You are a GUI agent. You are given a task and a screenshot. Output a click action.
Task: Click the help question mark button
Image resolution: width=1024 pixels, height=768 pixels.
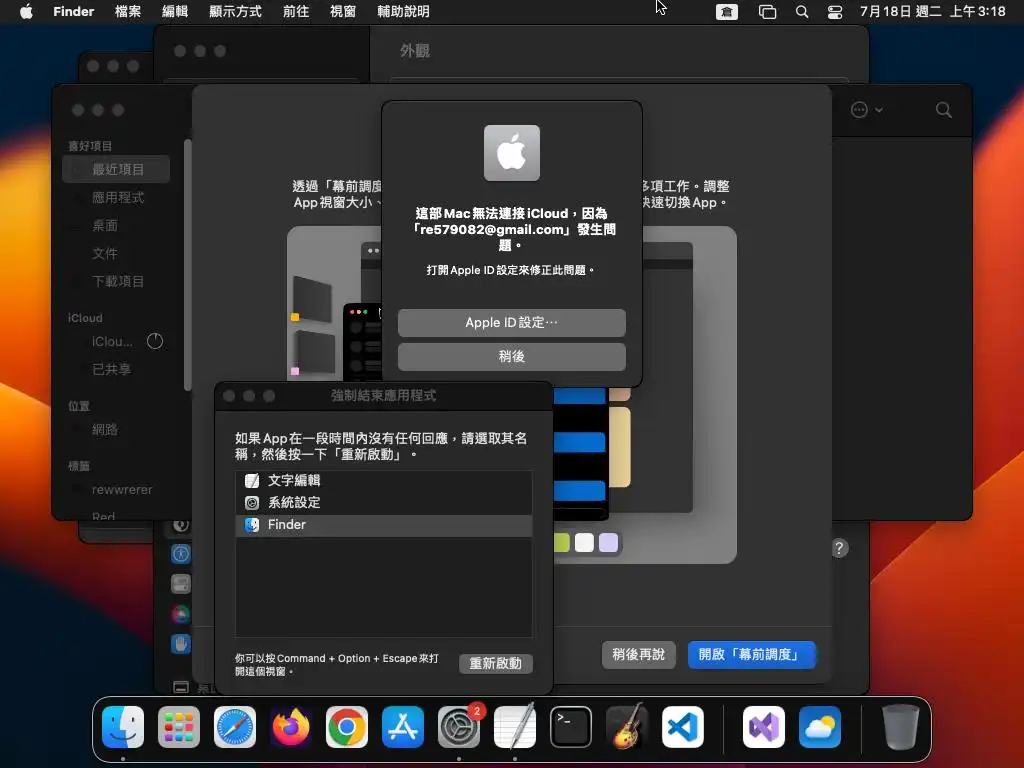tap(840, 548)
